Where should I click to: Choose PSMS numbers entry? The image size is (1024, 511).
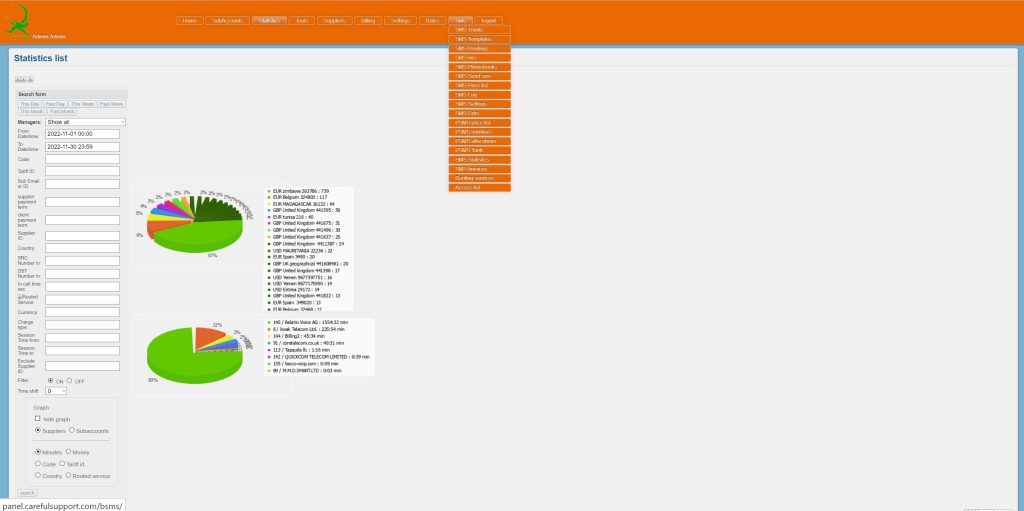point(479,132)
